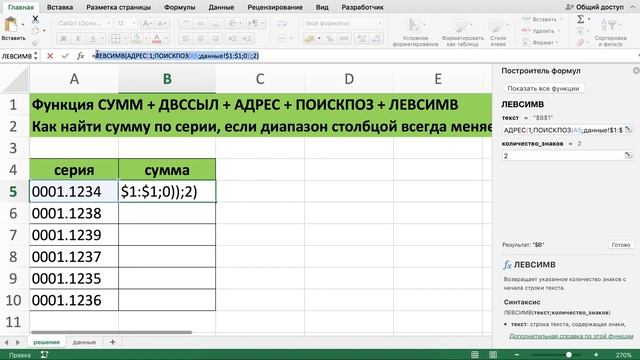Screen dimensions: 640x360
Task: Open the fill color dropdown arrow
Action: click(x=146, y=39)
